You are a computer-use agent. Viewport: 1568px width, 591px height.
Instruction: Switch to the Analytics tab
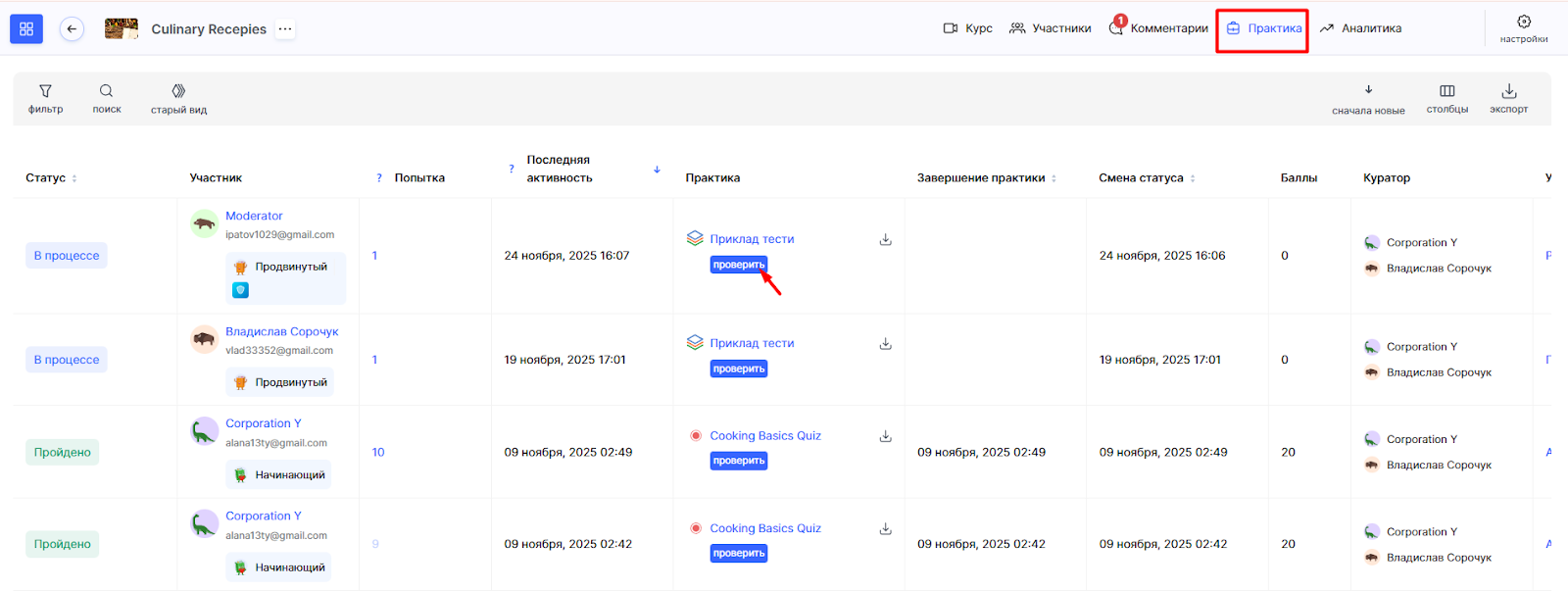[1360, 28]
